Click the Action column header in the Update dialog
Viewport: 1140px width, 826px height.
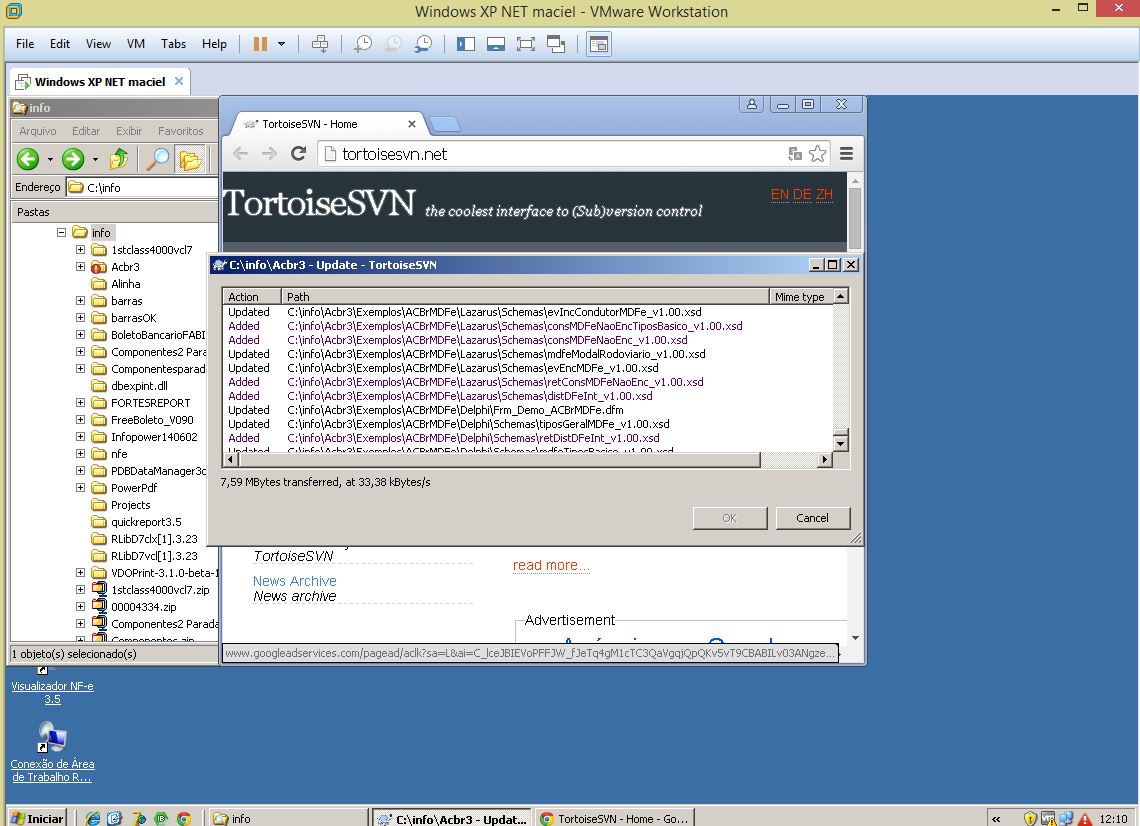tap(252, 297)
